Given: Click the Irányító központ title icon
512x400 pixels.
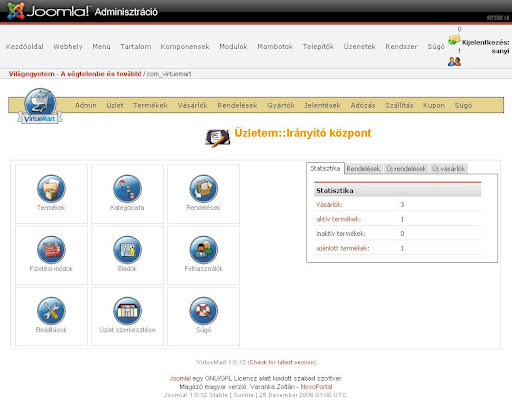Looking at the screenshot, I should pyautogui.click(x=217, y=138).
